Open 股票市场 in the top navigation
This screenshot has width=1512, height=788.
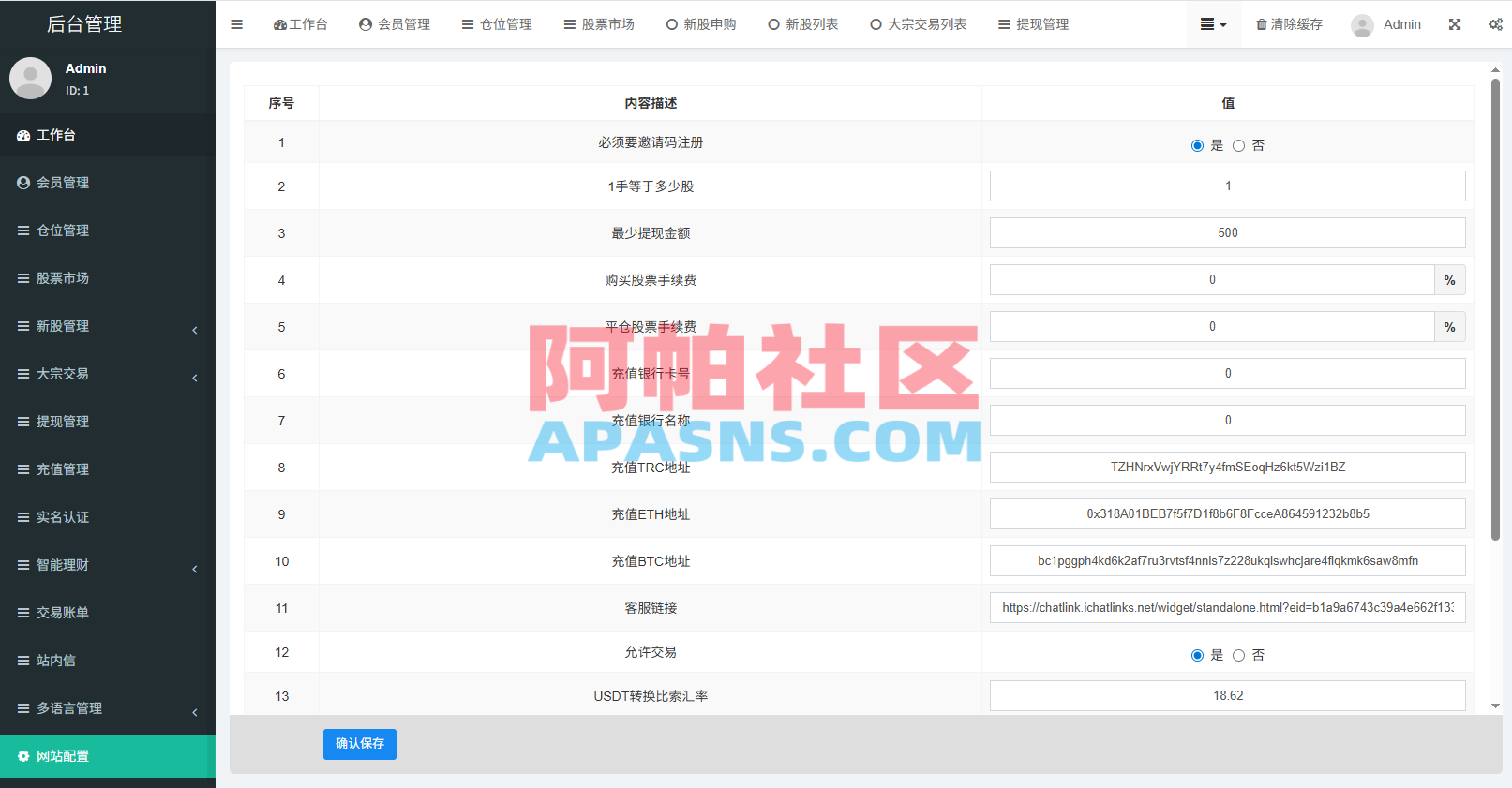pyautogui.click(x=599, y=24)
